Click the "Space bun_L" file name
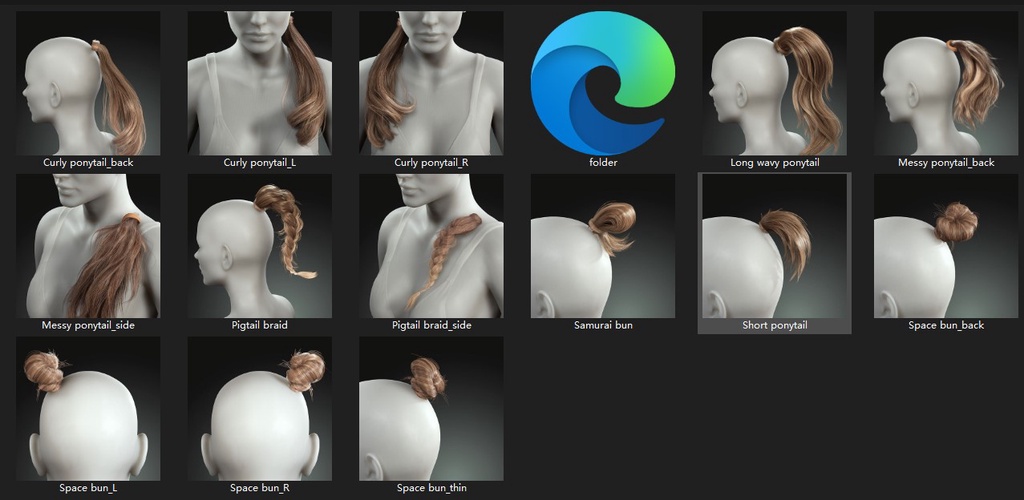 [x=88, y=488]
